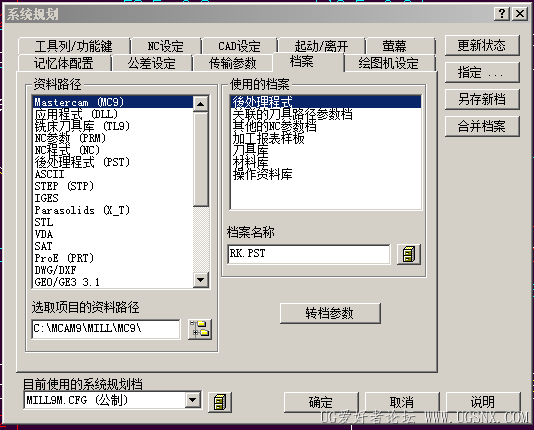Select STEP (STP) list item
The width and height of the screenshot is (534, 430).
[x=113, y=186]
